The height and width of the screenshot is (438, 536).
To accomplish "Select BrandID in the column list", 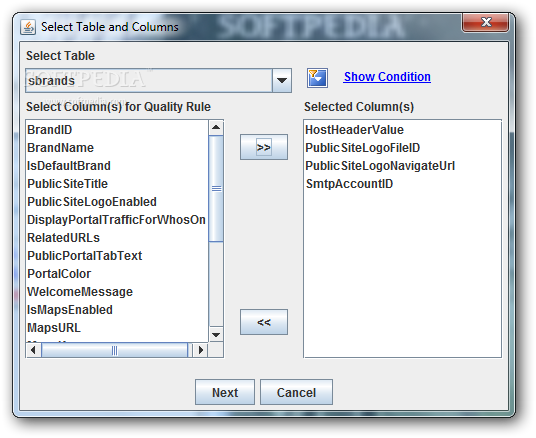I will [117, 130].
